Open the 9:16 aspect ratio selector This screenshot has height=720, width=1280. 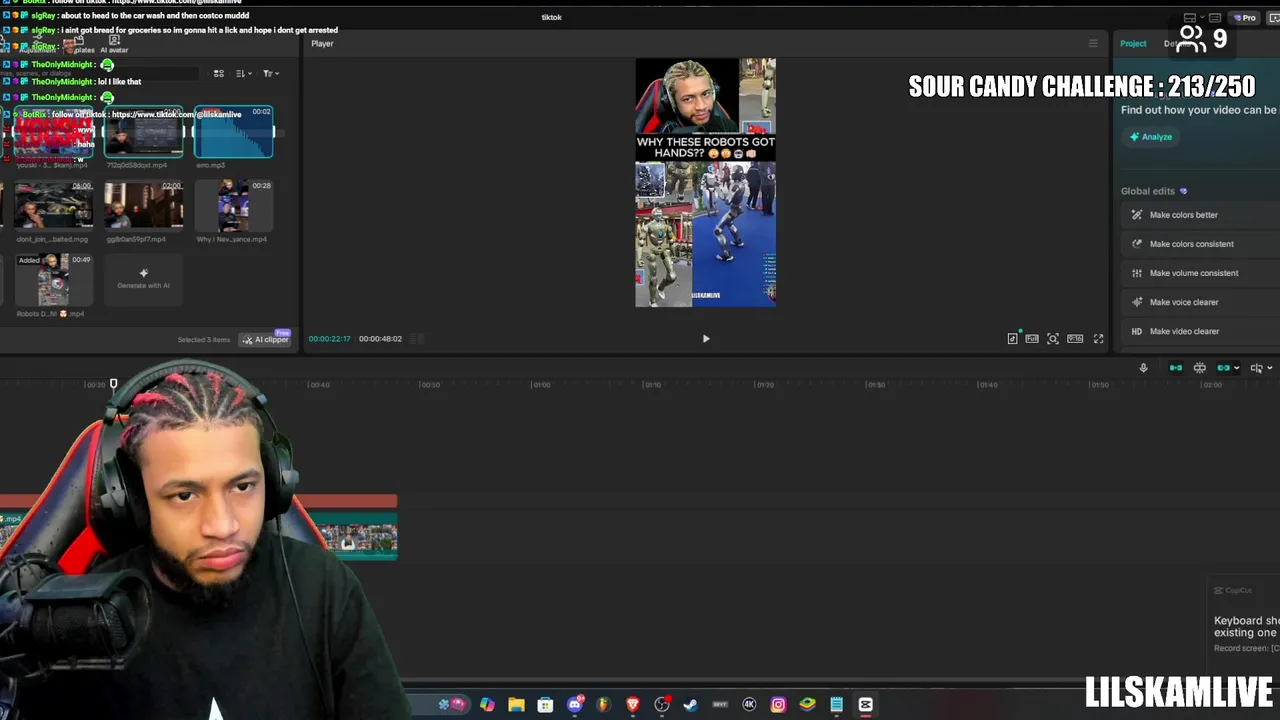(x=1075, y=339)
